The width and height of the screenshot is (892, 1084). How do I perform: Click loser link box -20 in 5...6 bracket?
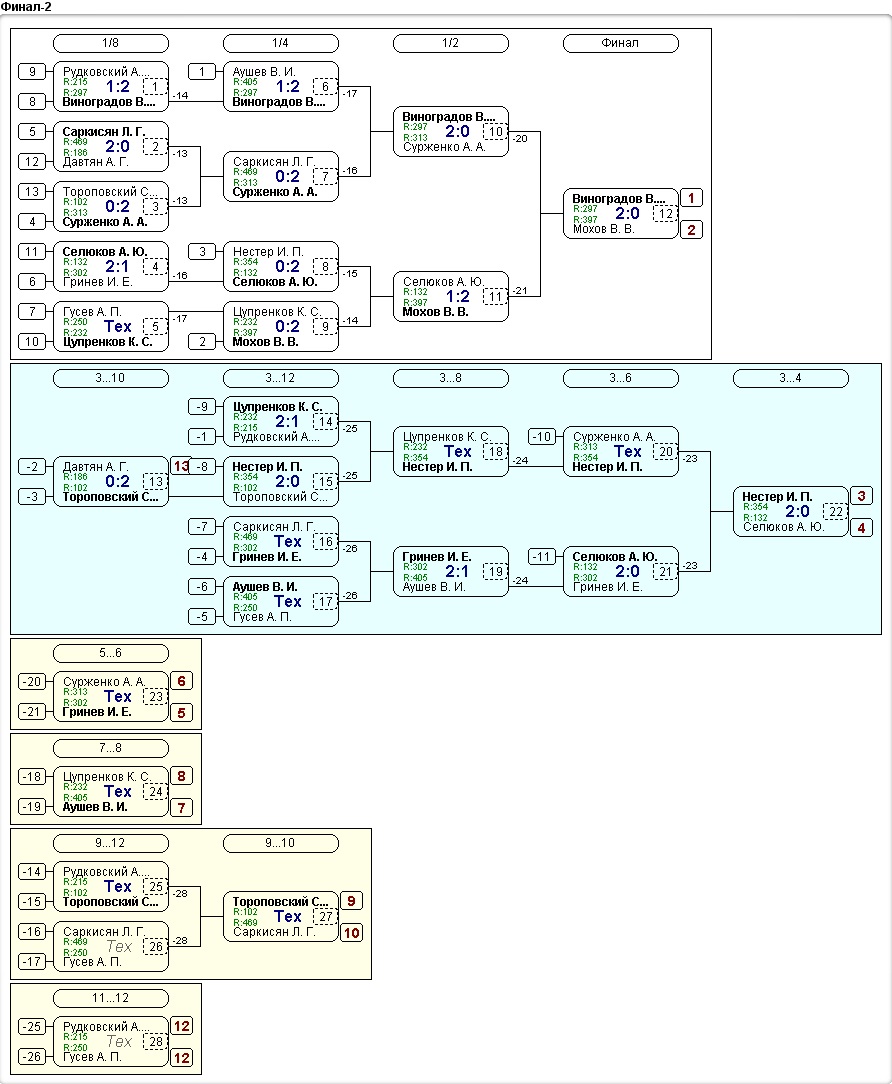click(32, 682)
